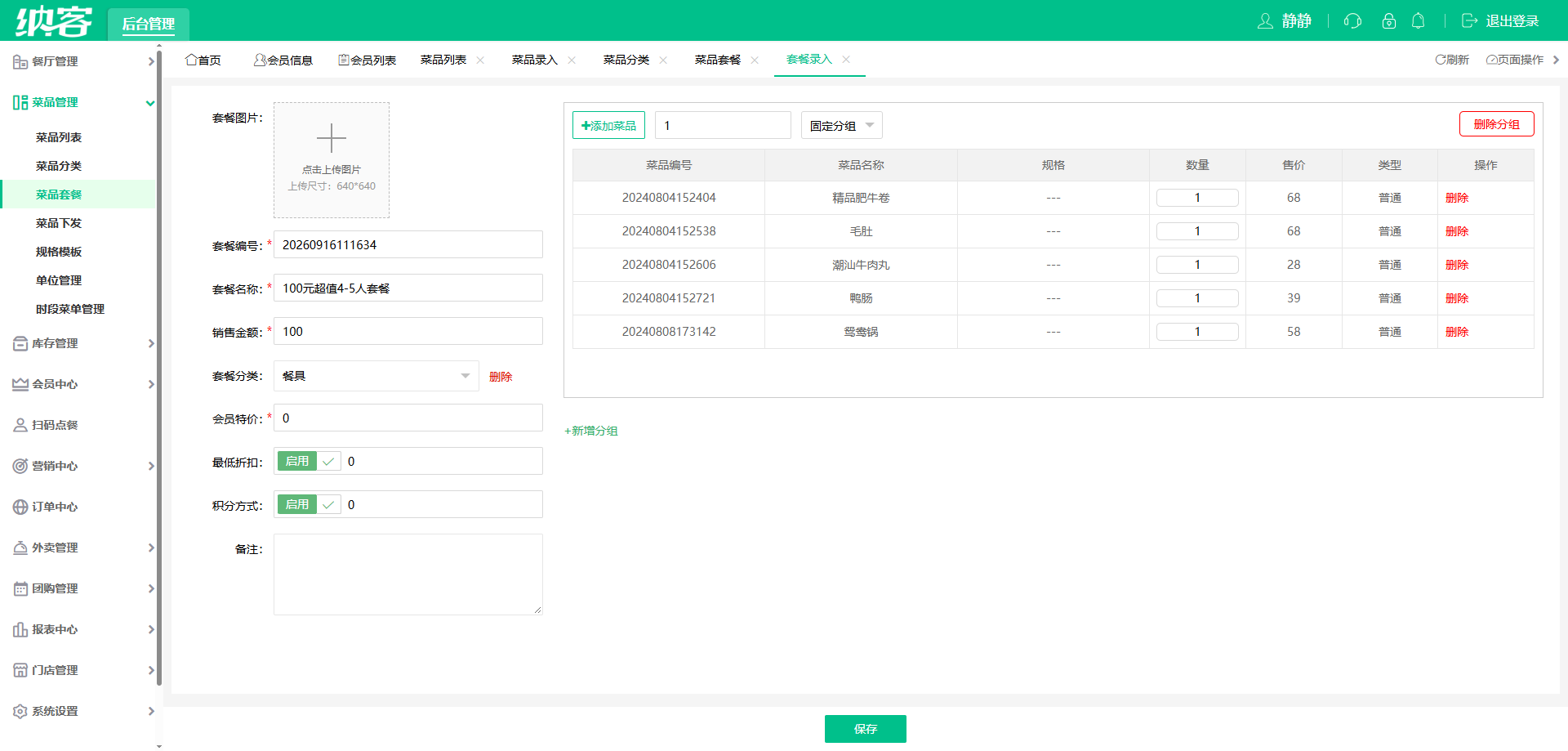The width and height of the screenshot is (1568, 751).
Task: Click the 添加菜品 button
Action: tap(608, 125)
